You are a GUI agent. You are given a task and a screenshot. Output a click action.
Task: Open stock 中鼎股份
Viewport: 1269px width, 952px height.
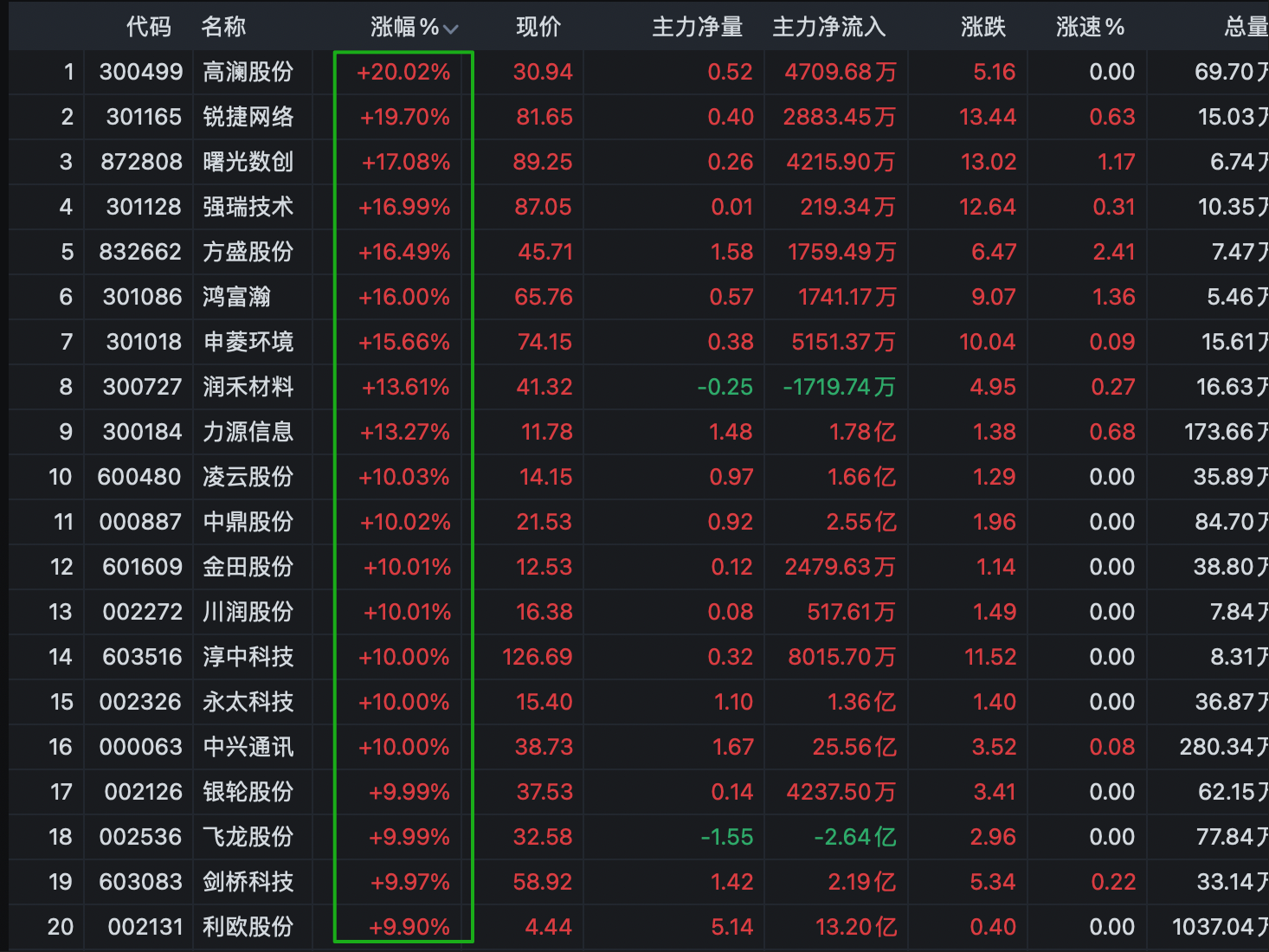(x=248, y=522)
